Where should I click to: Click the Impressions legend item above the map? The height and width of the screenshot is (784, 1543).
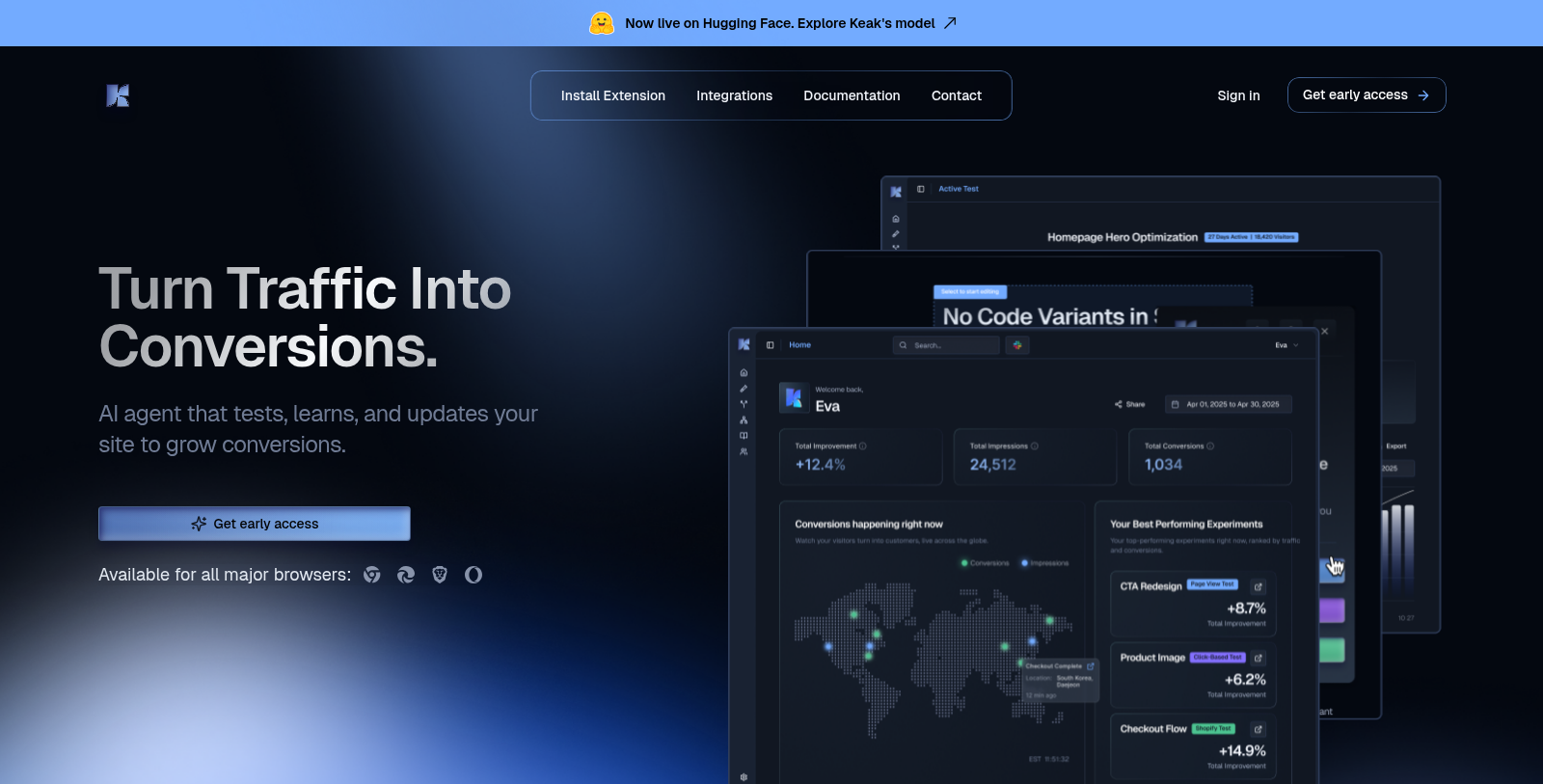[1044, 563]
